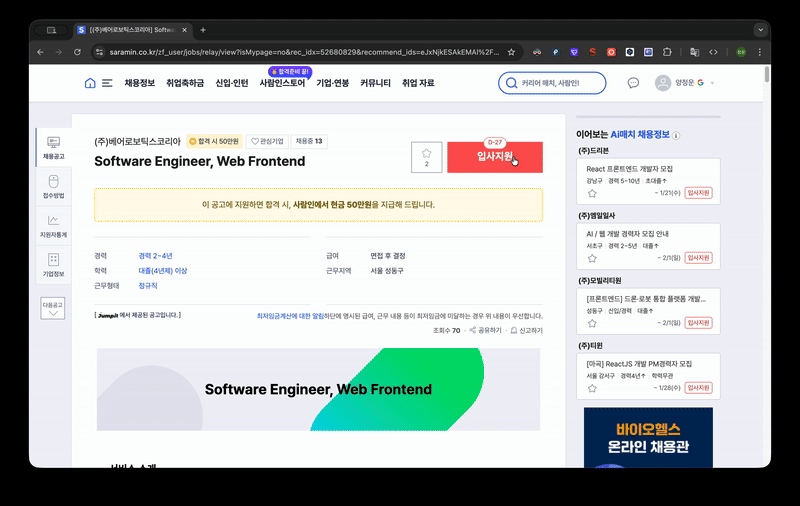This screenshot has width=800, height=506.
Task: Click the translate page icon in toolbar
Action: click(694, 52)
